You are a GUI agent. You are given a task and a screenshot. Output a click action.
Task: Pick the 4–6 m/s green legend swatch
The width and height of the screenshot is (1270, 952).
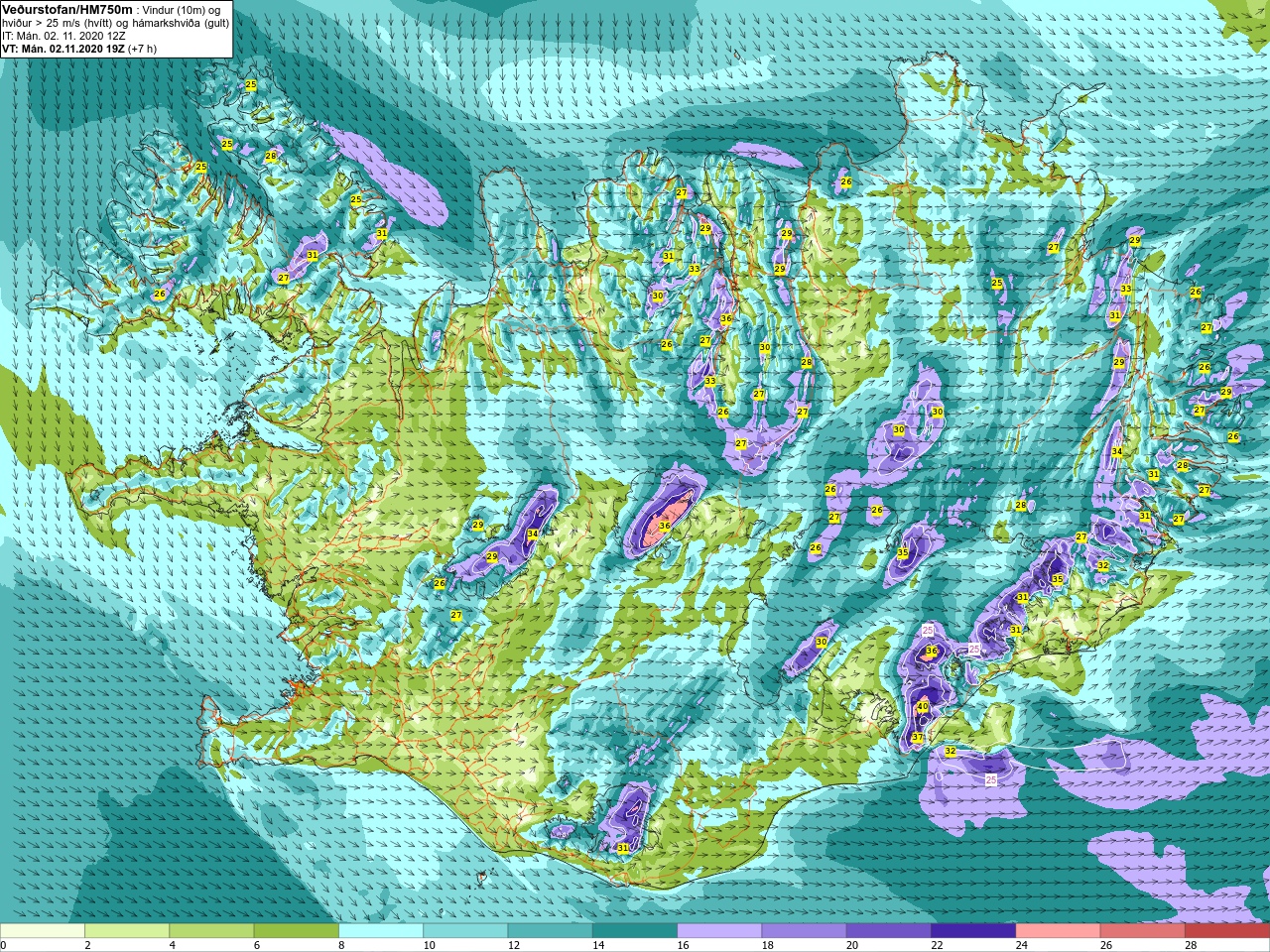(211, 930)
